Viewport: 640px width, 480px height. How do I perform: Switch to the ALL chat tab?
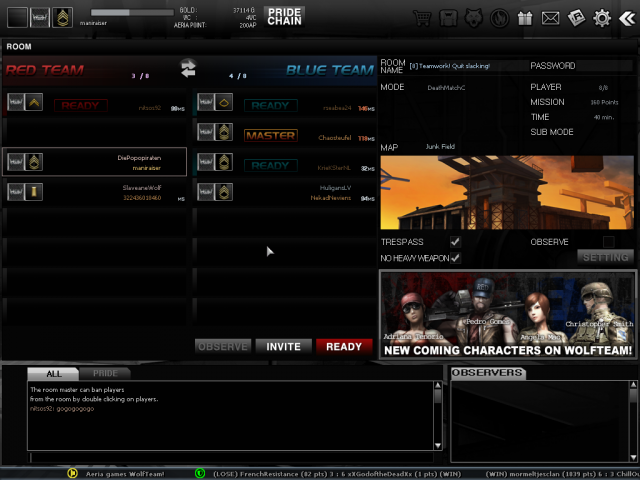(x=52, y=373)
